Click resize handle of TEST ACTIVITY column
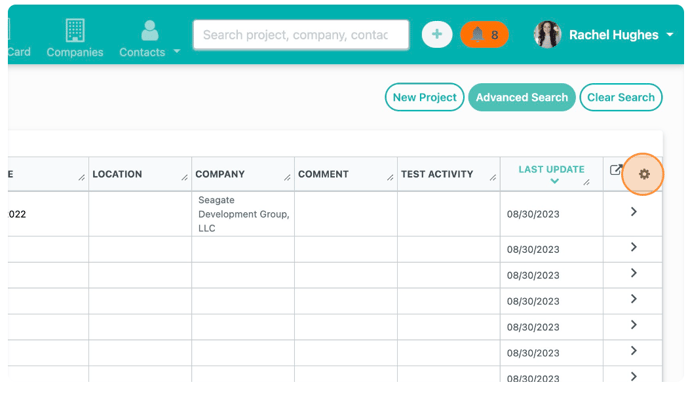The width and height of the screenshot is (688, 395). 493,177
